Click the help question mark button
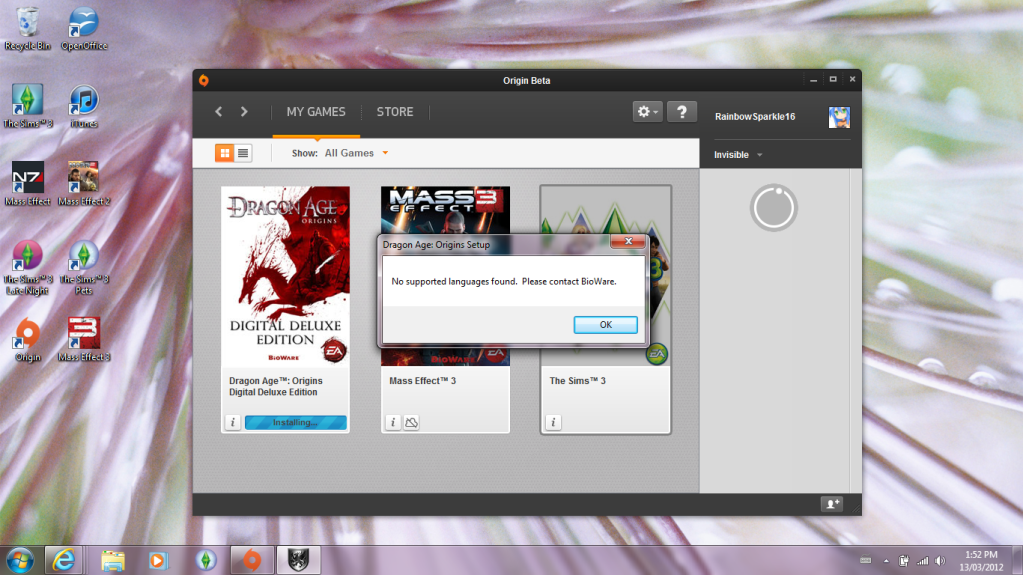 [681, 112]
